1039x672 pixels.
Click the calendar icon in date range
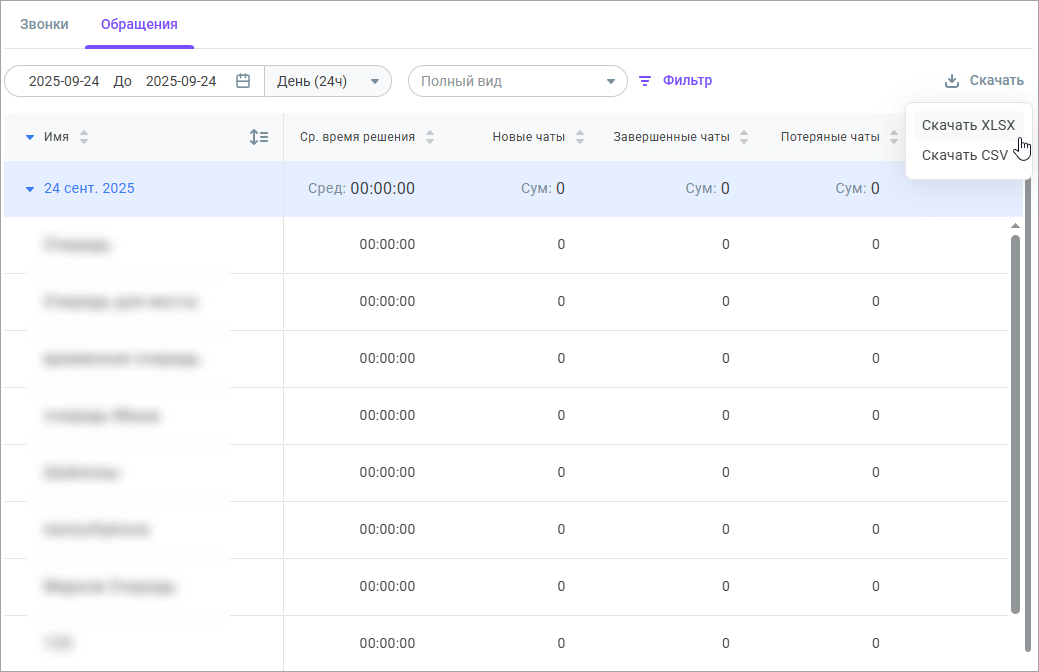point(242,81)
